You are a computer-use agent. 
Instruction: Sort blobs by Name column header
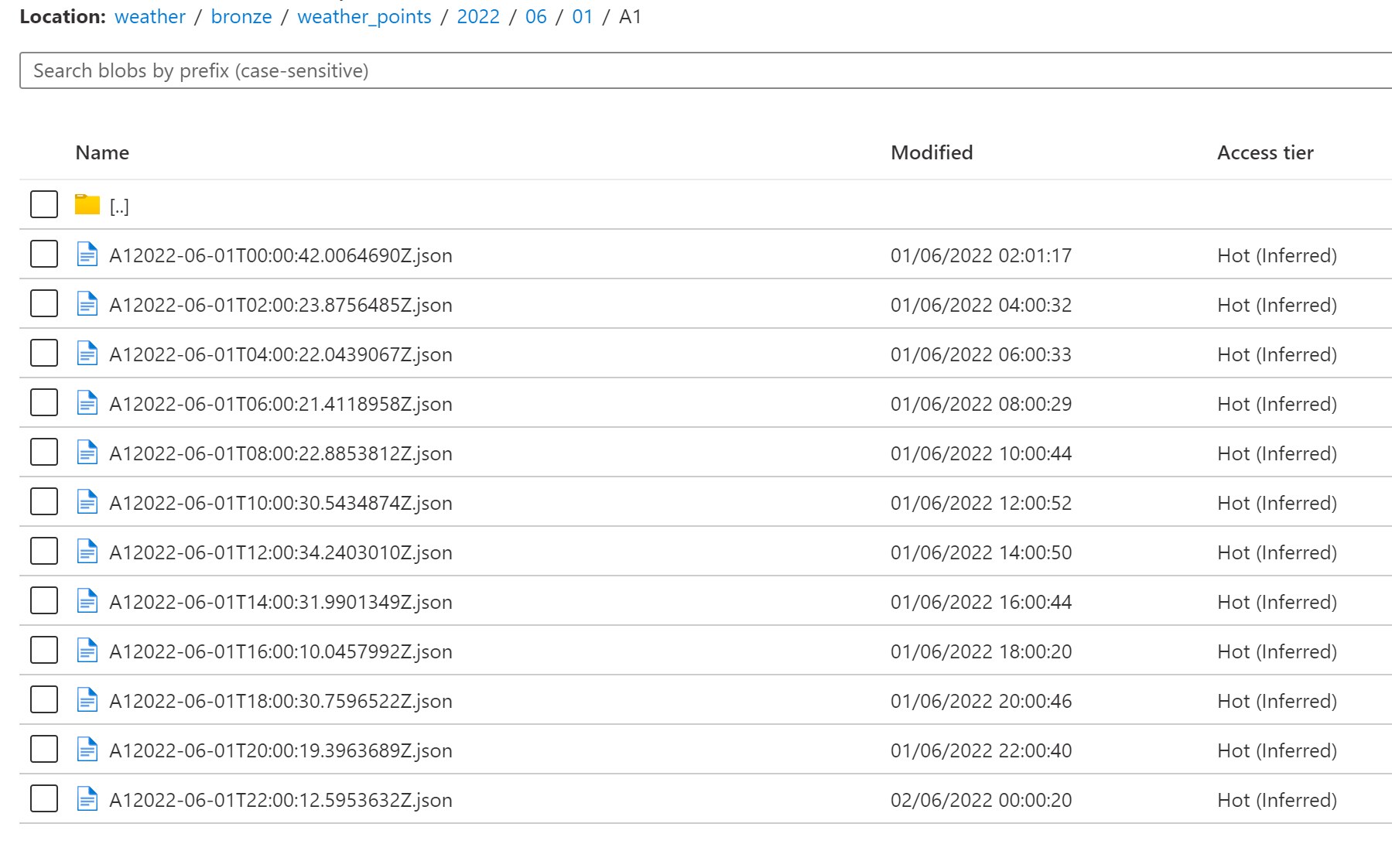[x=102, y=153]
